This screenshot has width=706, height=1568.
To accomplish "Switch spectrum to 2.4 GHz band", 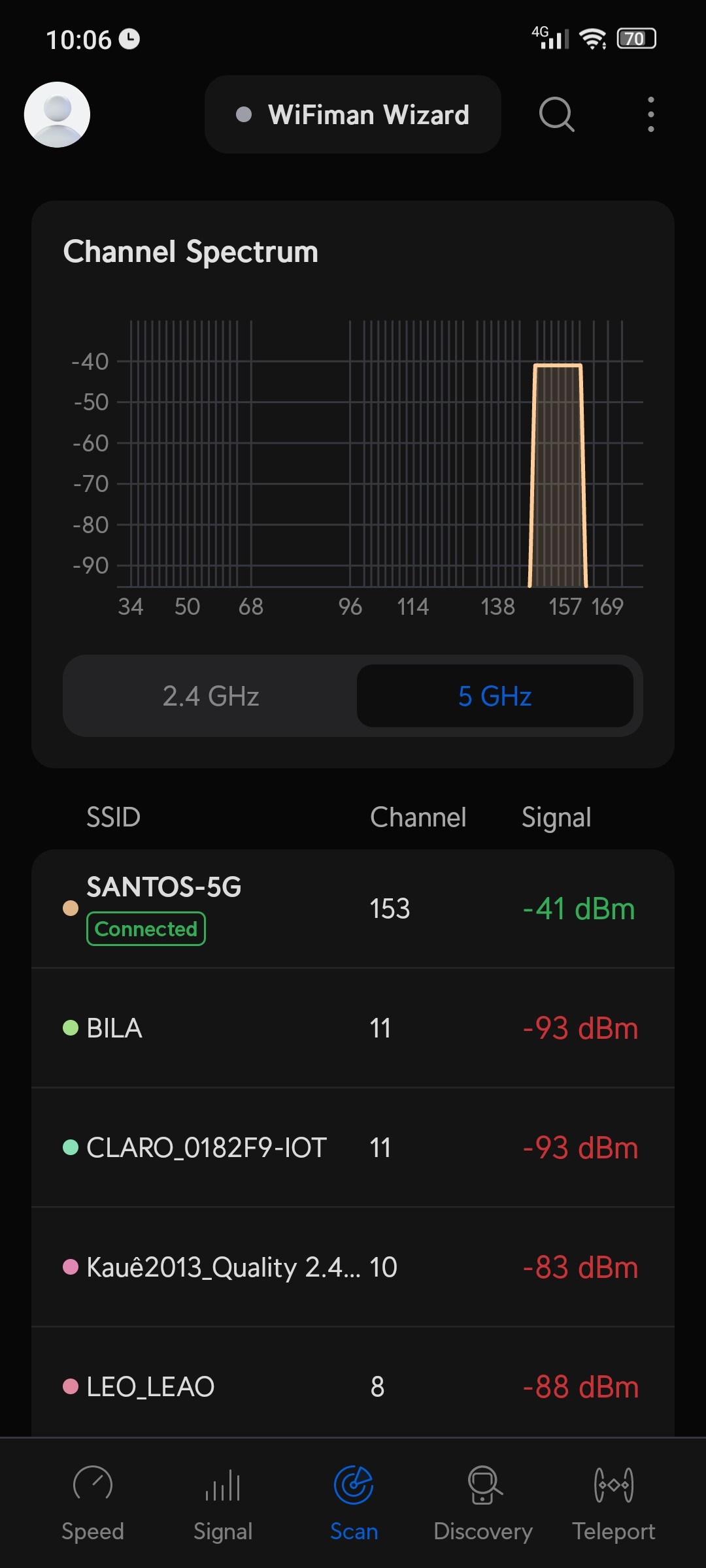I will [210, 696].
